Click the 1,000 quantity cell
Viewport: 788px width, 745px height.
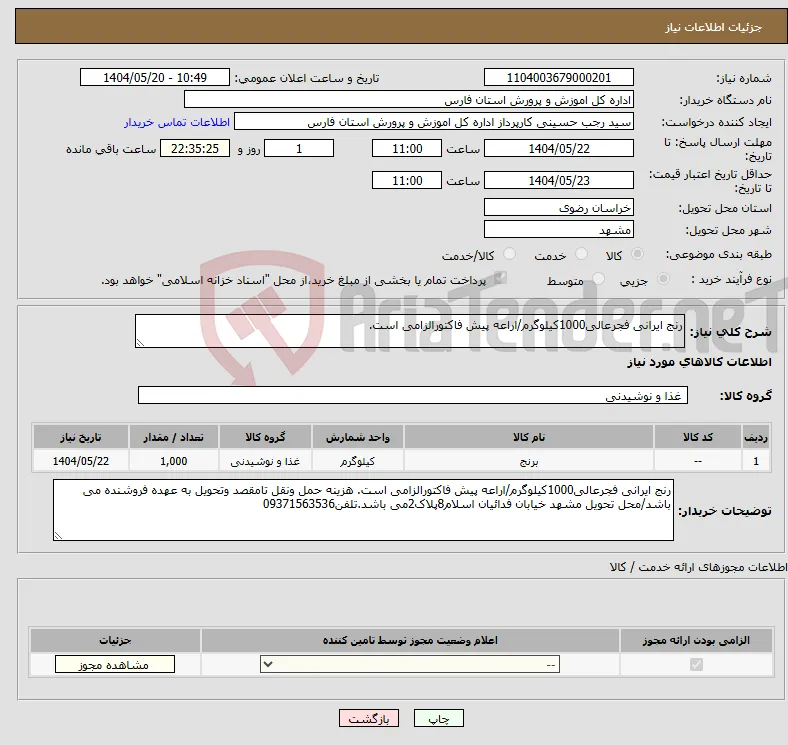click(x=173, y=461)
